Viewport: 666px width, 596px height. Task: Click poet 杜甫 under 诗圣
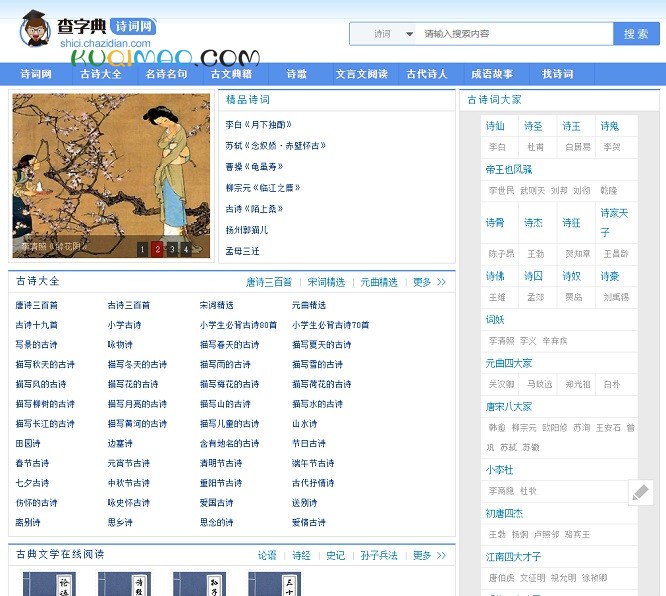click(x=535, y=147)
